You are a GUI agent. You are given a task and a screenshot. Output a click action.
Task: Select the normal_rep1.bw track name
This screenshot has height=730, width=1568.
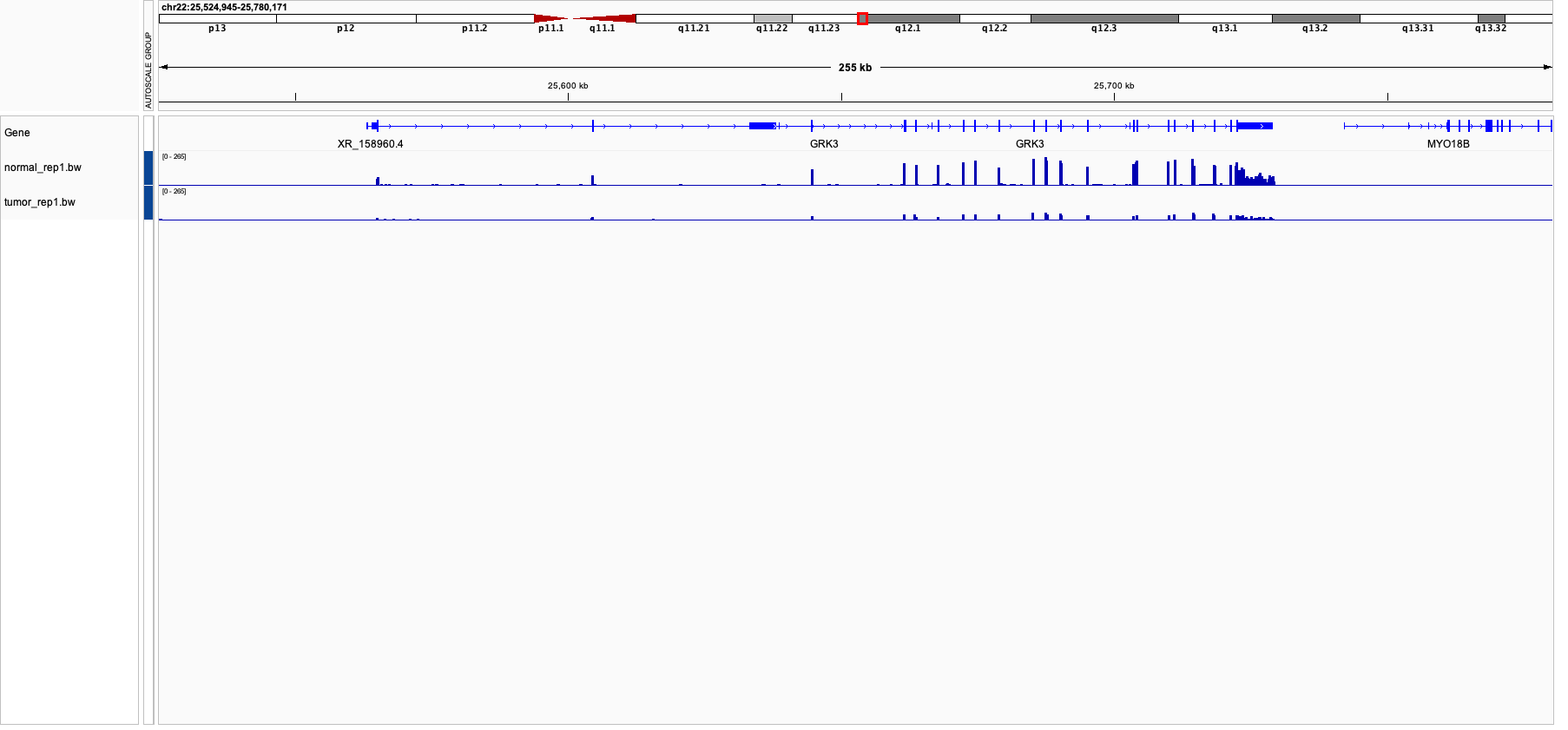pos(43,168)
